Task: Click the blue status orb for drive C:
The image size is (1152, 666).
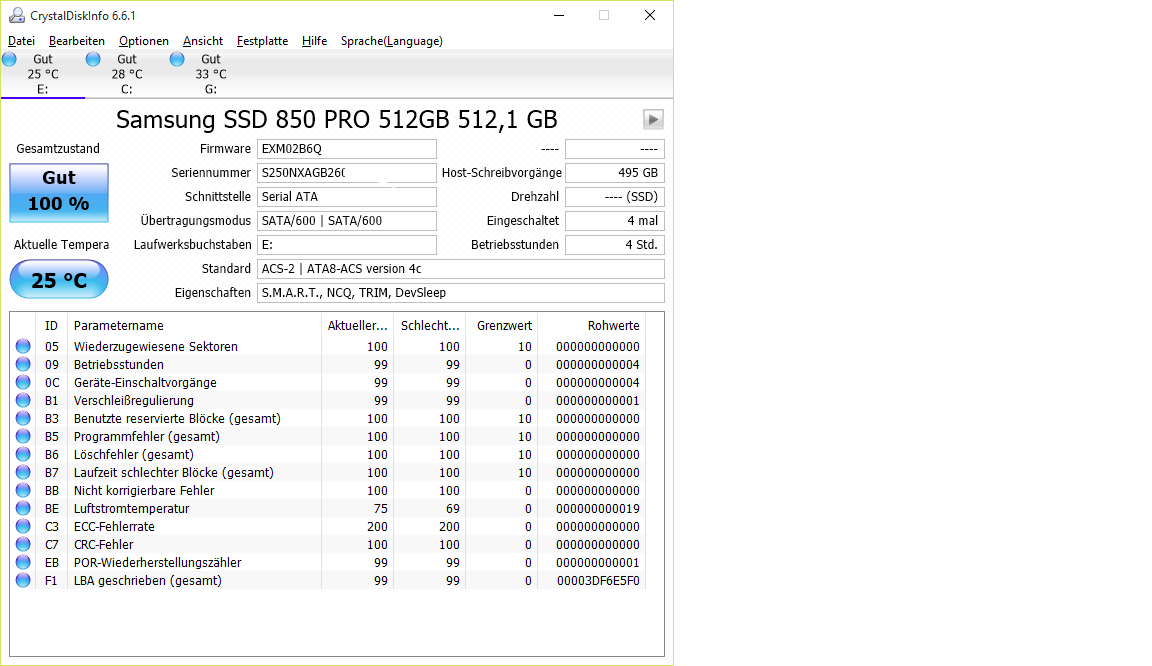Action: [93, 60]
